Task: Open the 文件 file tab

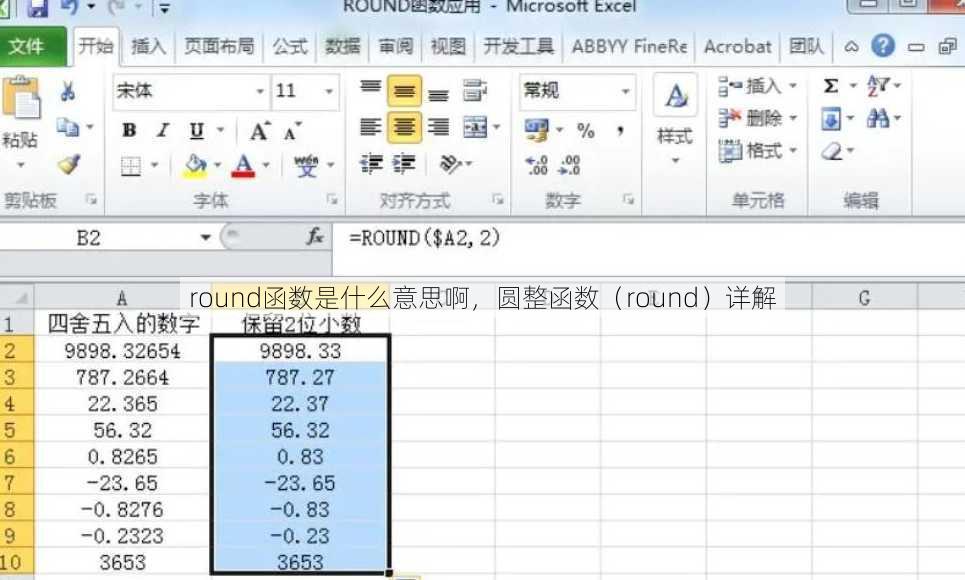Action: pyautogui.click(x=32, y=46)
